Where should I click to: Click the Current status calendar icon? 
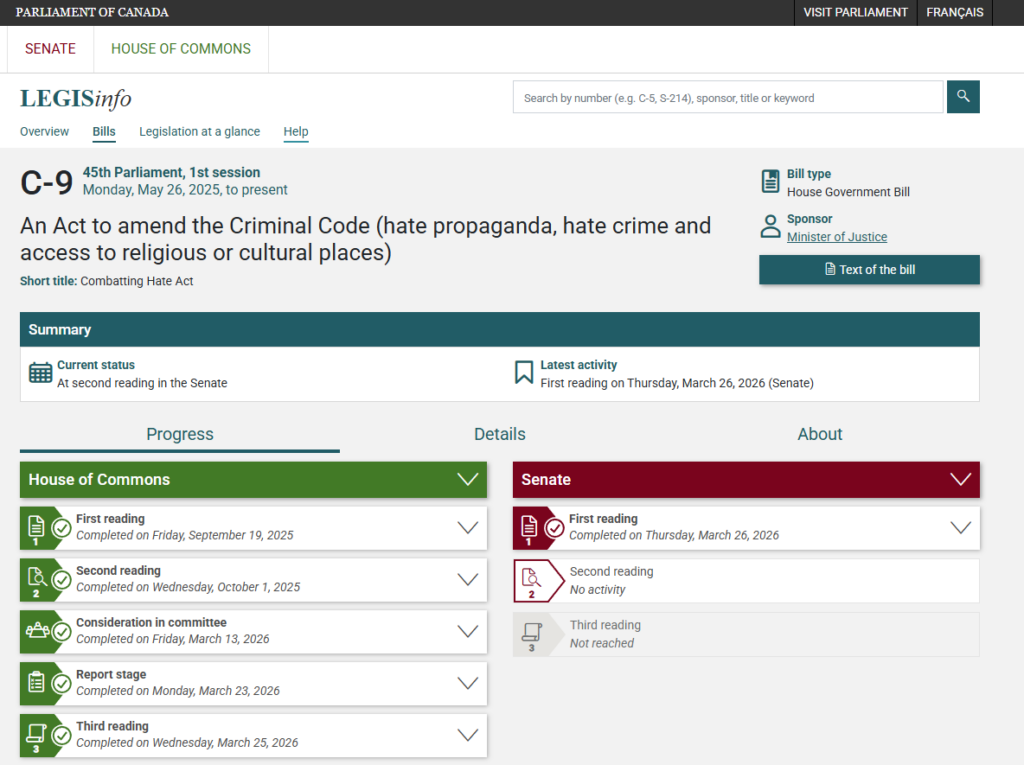click(41, 373)
